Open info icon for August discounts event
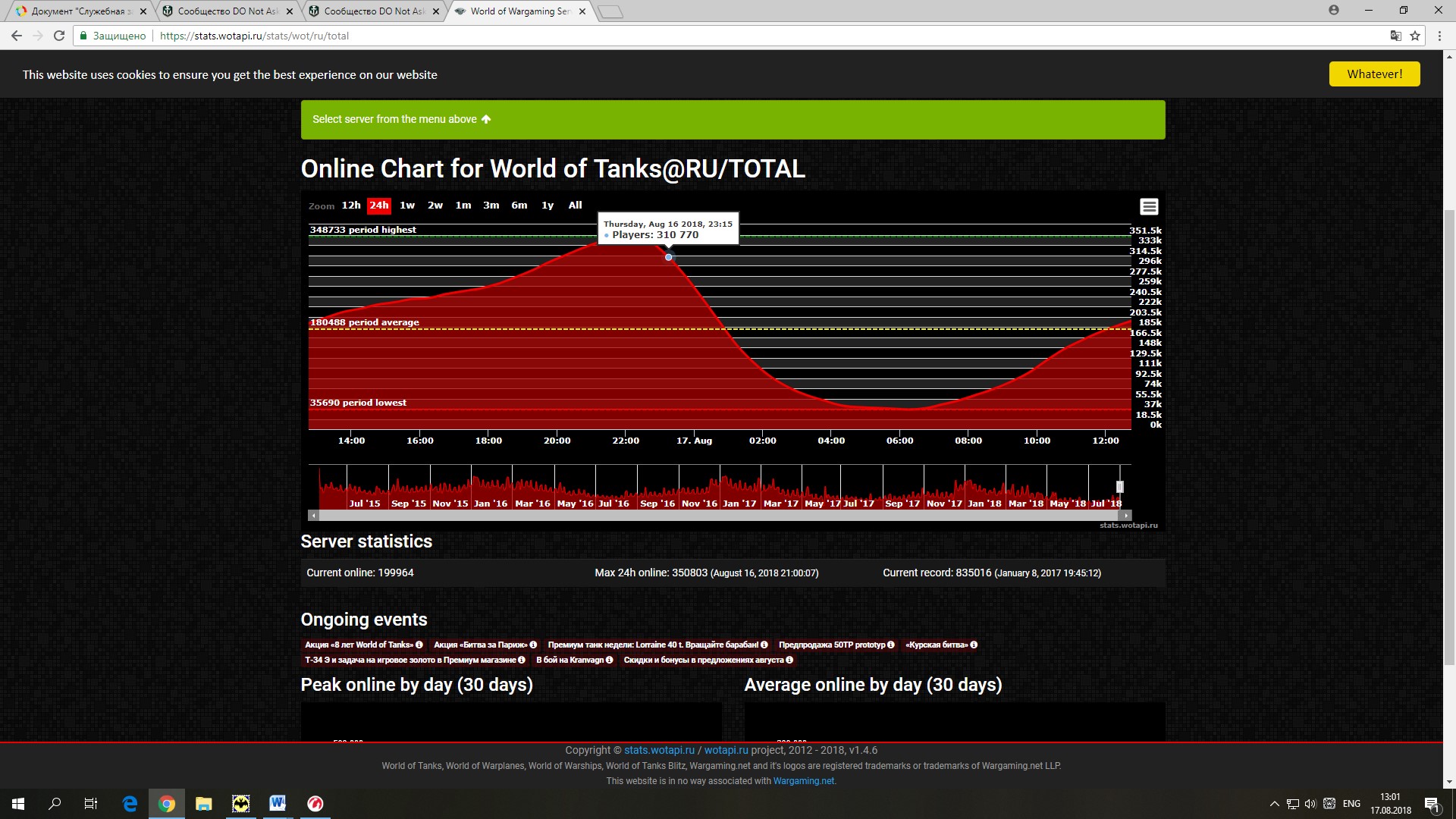 tap(789, 660)
